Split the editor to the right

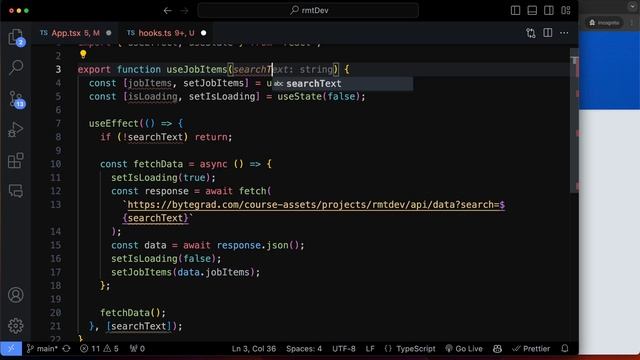pos(548,33)
